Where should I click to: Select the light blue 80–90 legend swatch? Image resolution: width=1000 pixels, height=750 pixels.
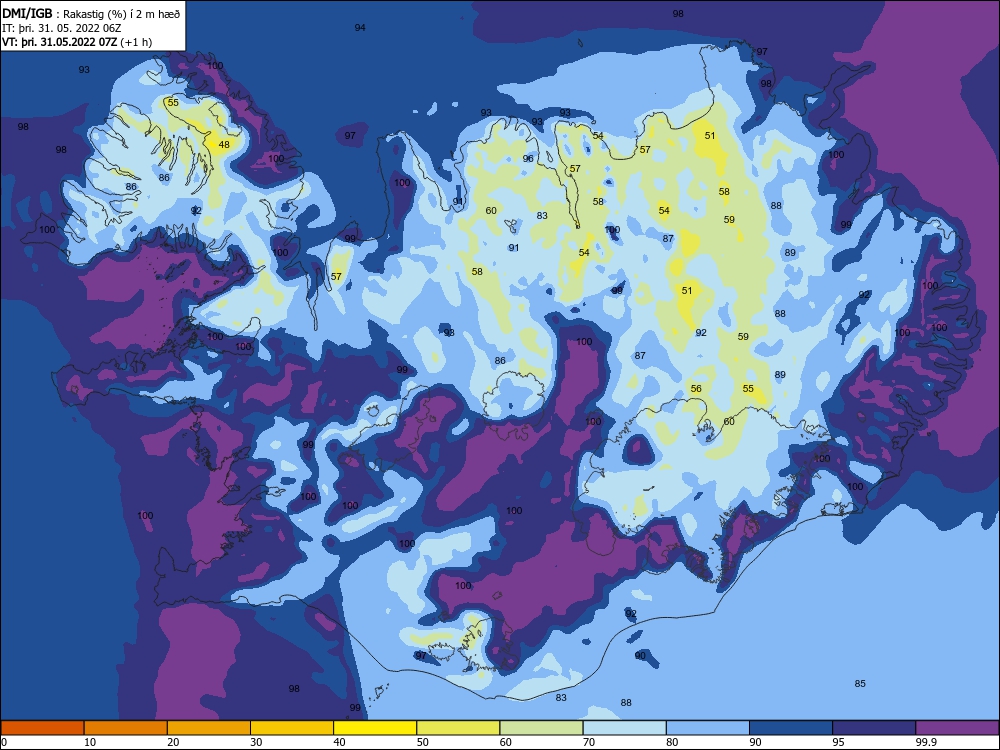(x=708, y=728)
